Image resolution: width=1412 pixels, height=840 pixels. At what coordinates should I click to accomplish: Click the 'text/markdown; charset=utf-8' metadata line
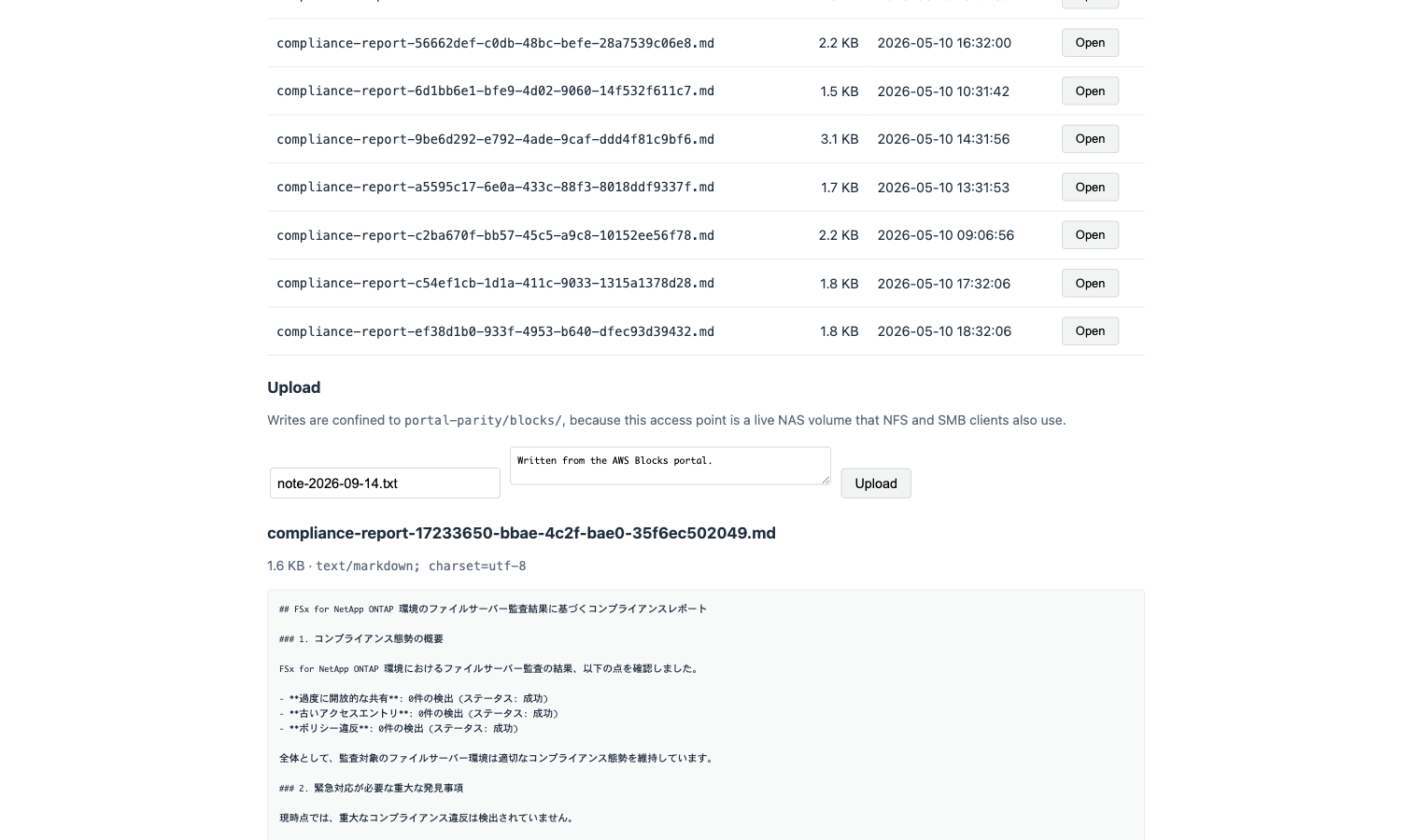(x=420, y=567)
